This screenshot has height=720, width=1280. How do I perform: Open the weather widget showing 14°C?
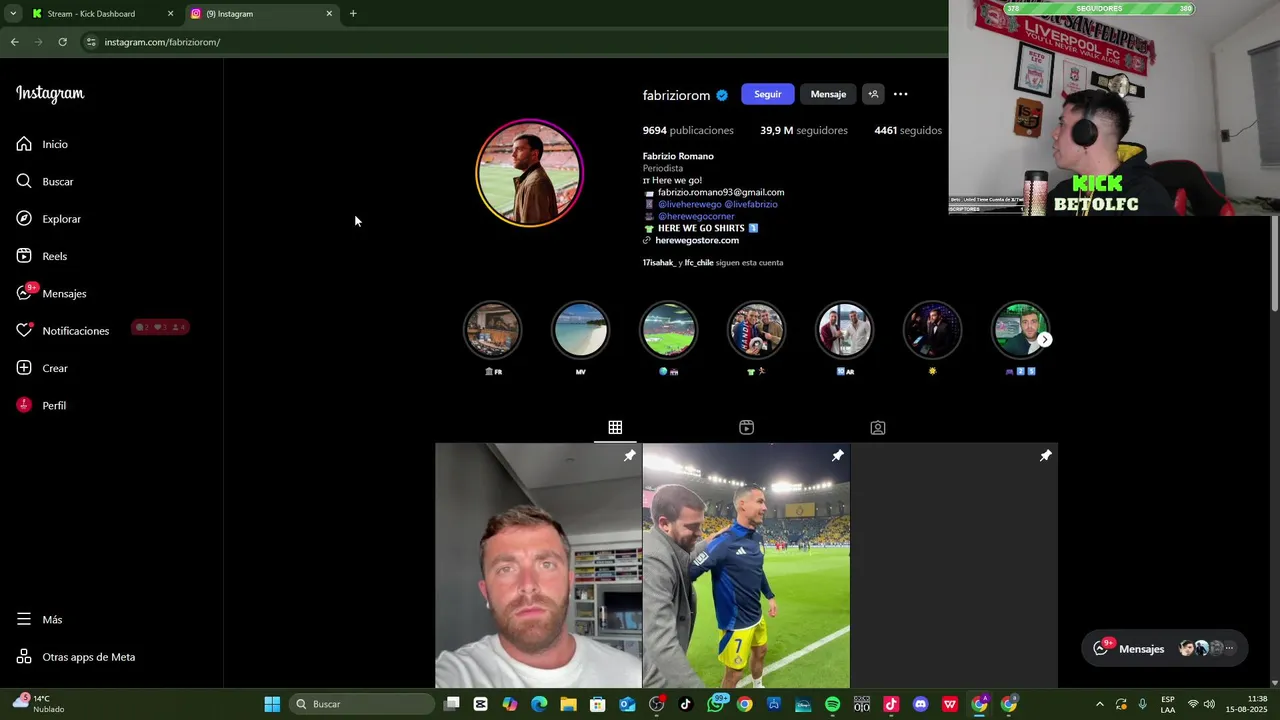click(x=38, y=703)
